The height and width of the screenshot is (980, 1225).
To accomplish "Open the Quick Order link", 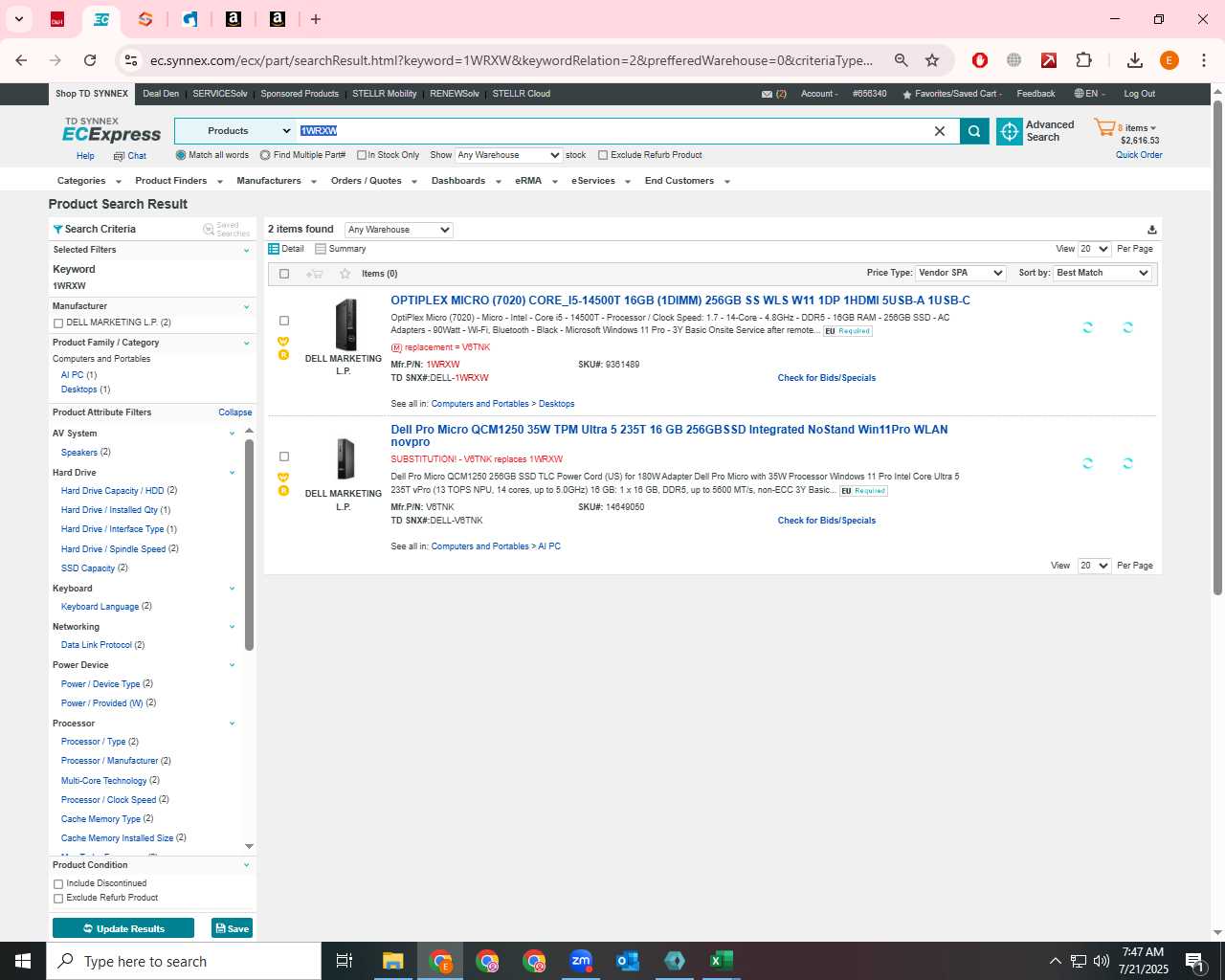I will tap(1139, 155).
